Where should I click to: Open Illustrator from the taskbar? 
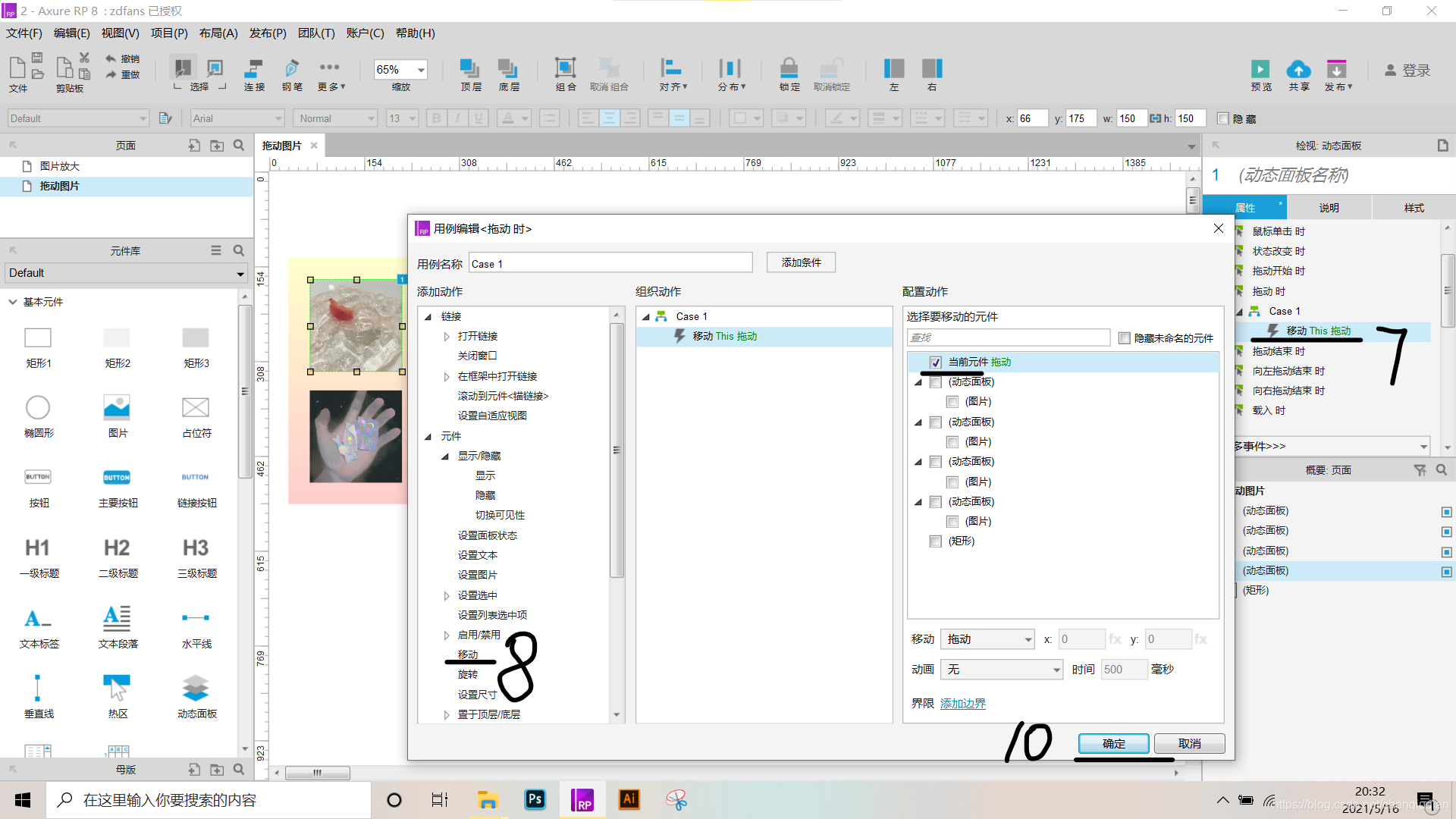pos(629,799)
